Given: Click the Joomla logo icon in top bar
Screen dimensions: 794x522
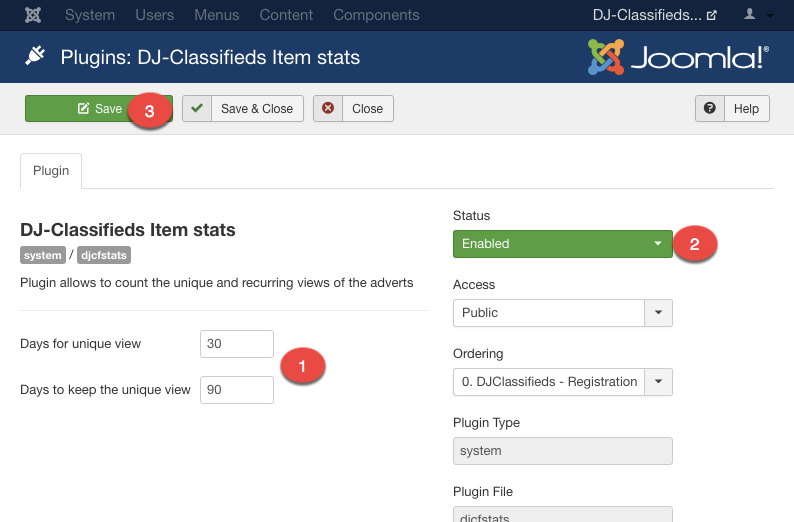Looking at the screenshot, I should point(33,15).
